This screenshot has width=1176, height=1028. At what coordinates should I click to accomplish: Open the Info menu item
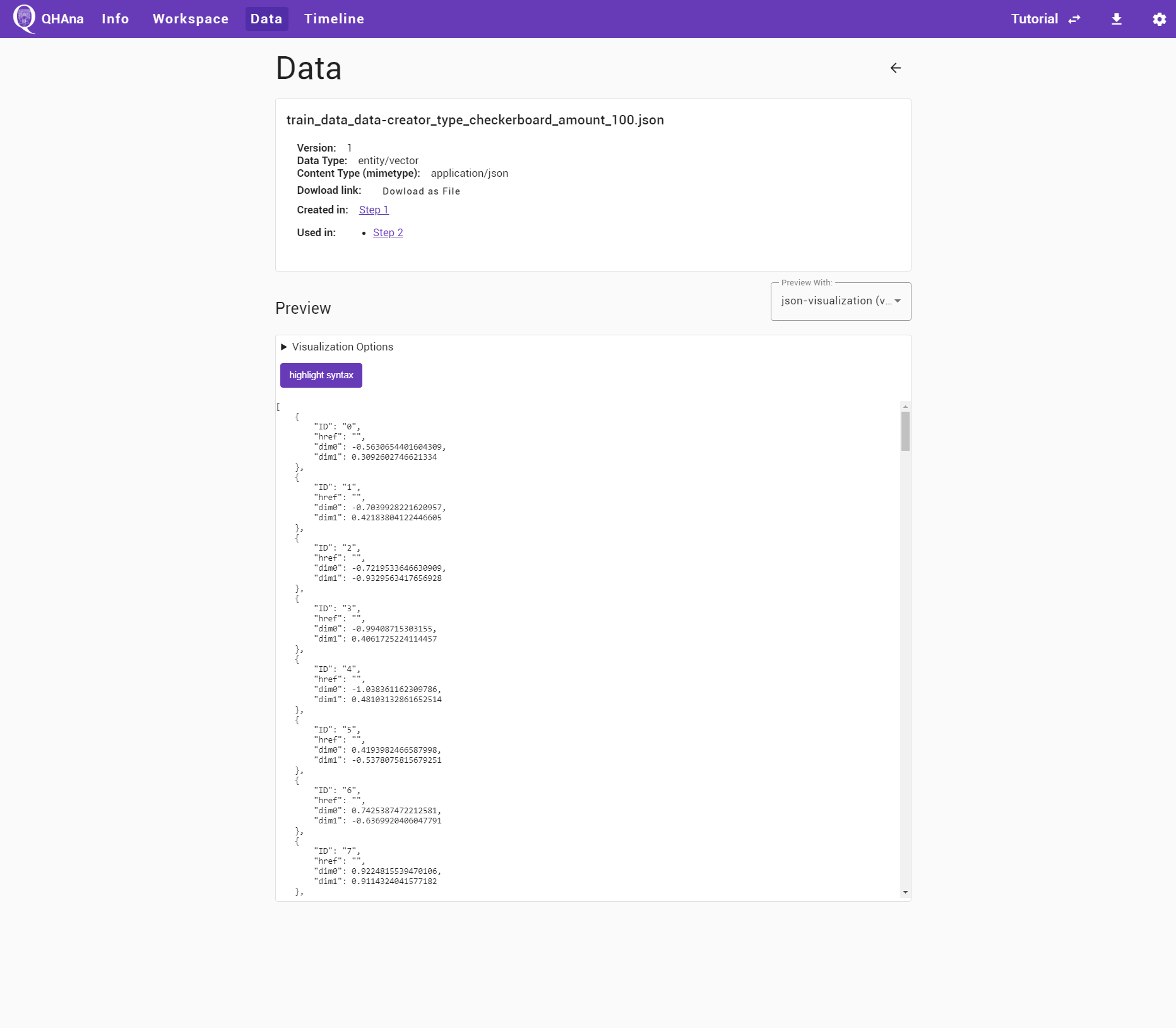116,19
